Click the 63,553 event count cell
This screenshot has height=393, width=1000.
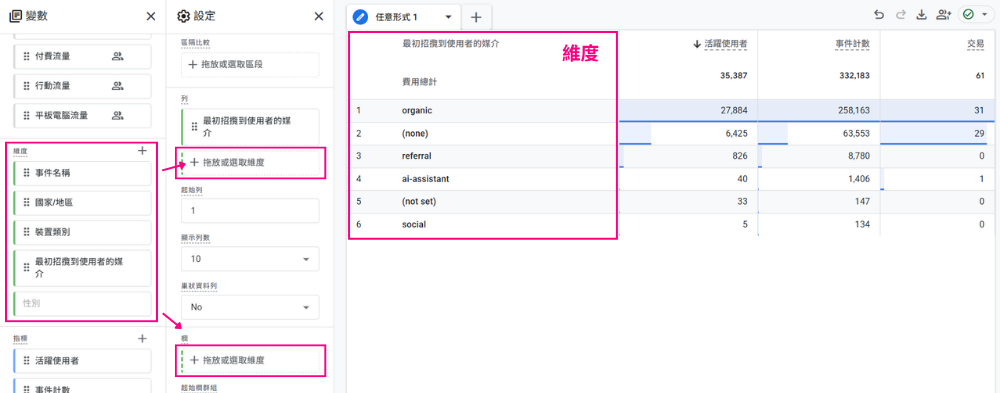pyautogui.click(x=857, y=133)
